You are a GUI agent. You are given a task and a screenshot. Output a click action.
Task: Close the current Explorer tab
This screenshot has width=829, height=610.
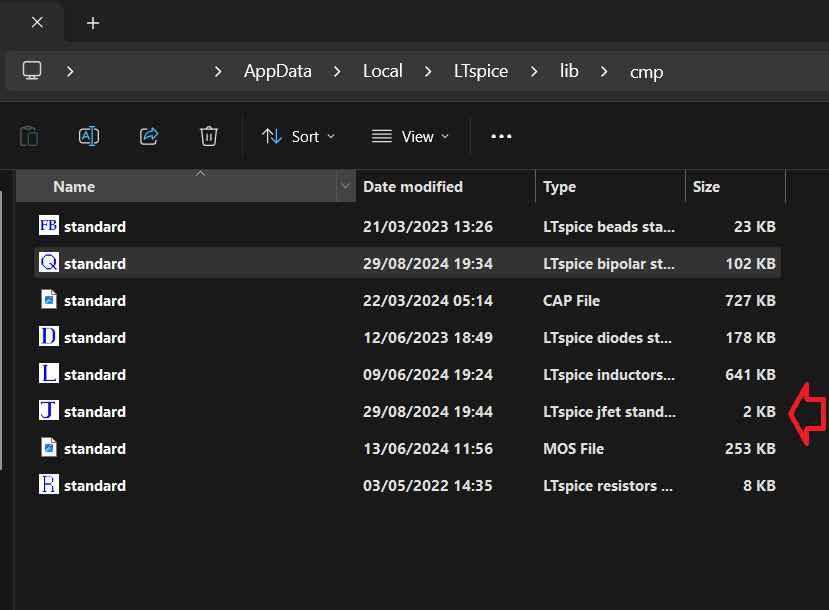point(37,22)
